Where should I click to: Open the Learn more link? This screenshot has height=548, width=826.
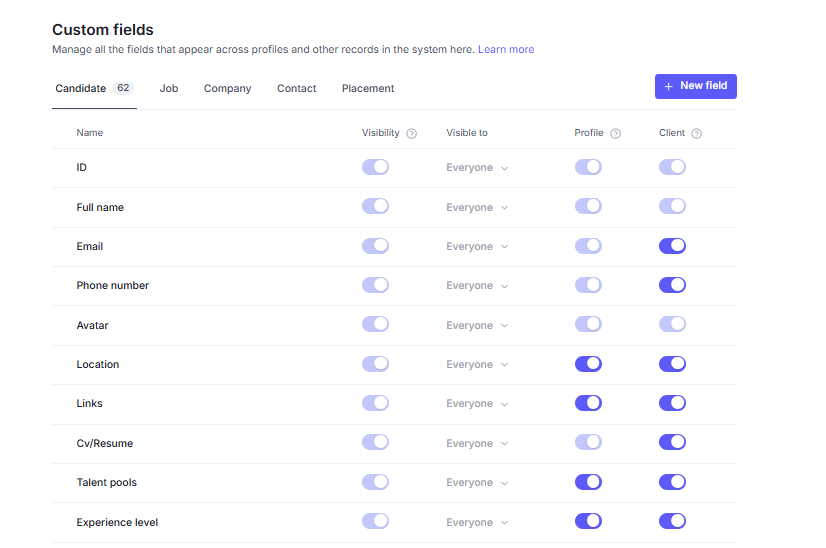pos(506,50)
